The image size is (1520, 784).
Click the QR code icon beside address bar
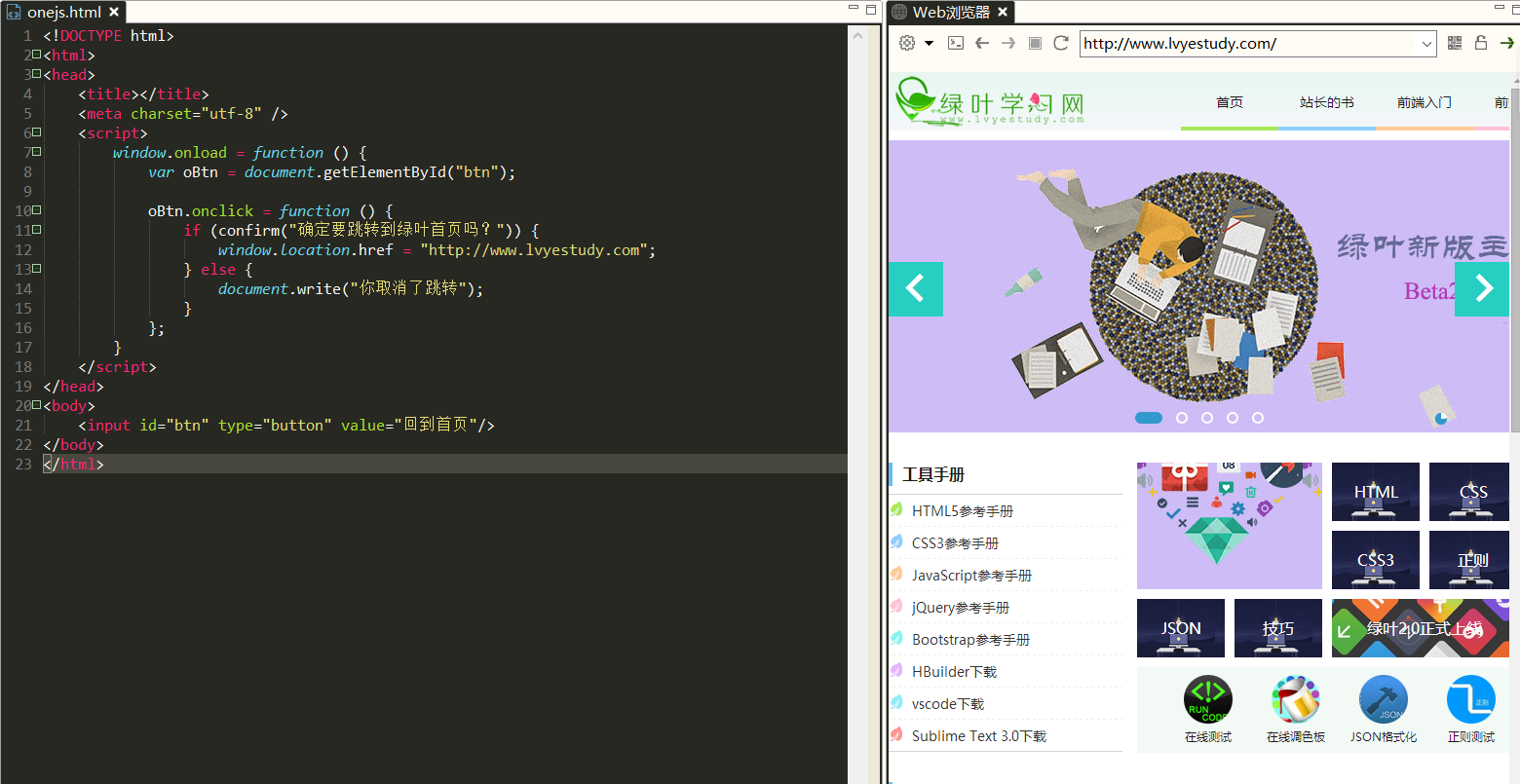pyautogui.click(x=1454, y=43)
